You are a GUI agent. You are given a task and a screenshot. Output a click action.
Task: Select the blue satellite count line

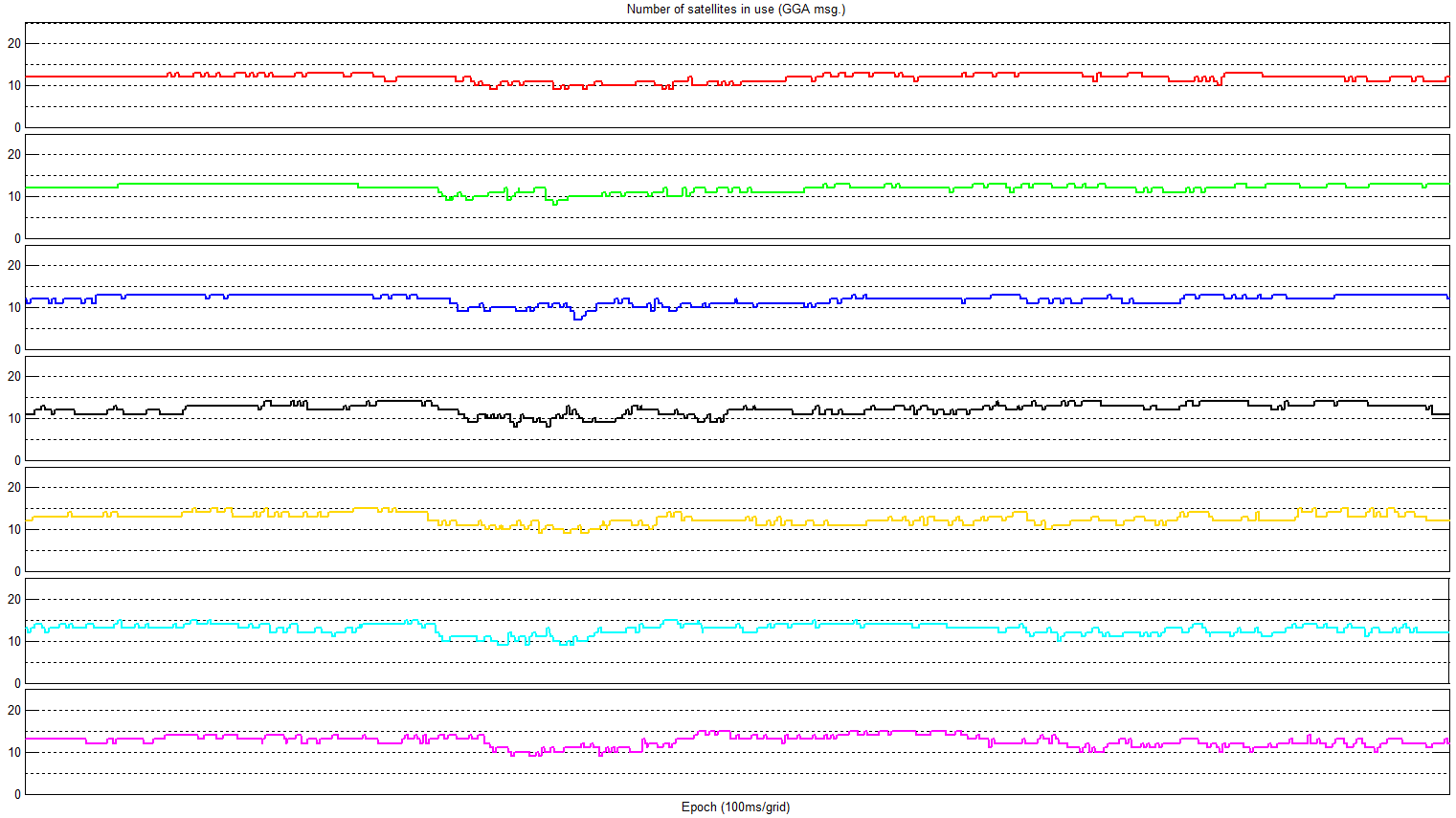(287, 296)
